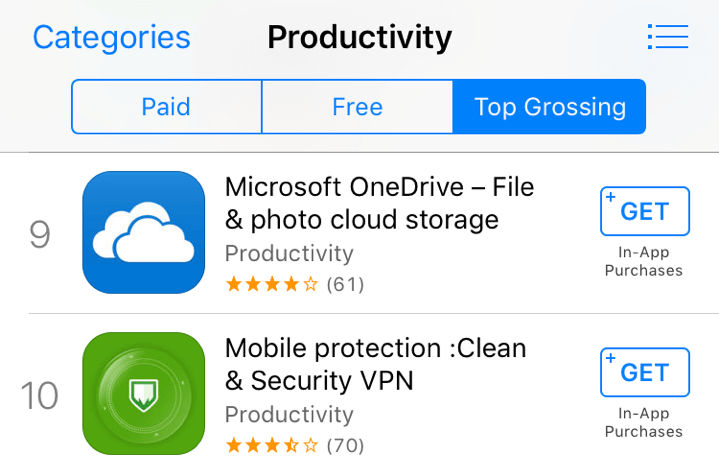Open the list view menu icon
Image resolution: width=719 pixels, height=471 pixels.
click(x=667, y=38)
